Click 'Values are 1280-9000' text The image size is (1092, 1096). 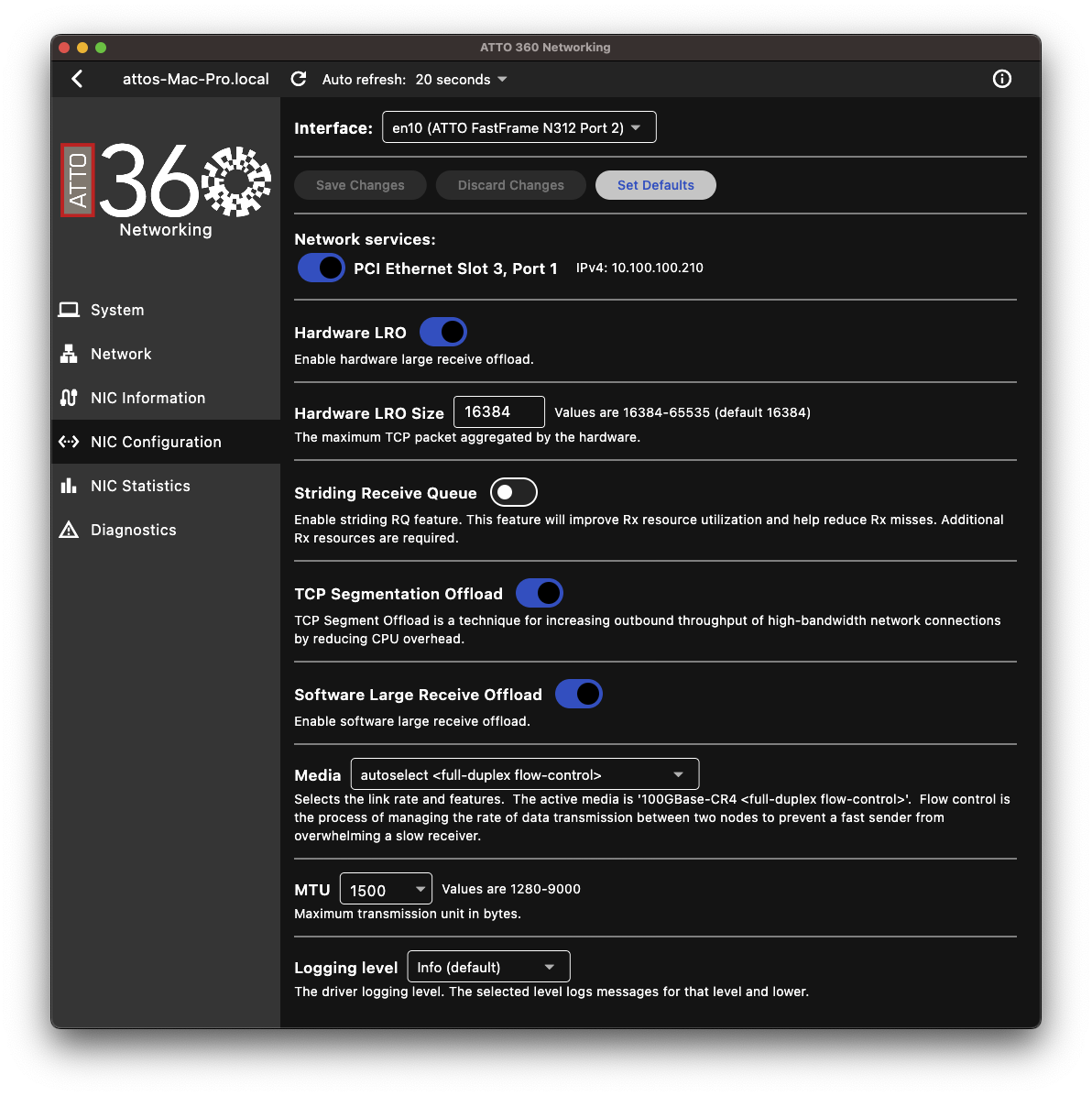pos(510,889)
